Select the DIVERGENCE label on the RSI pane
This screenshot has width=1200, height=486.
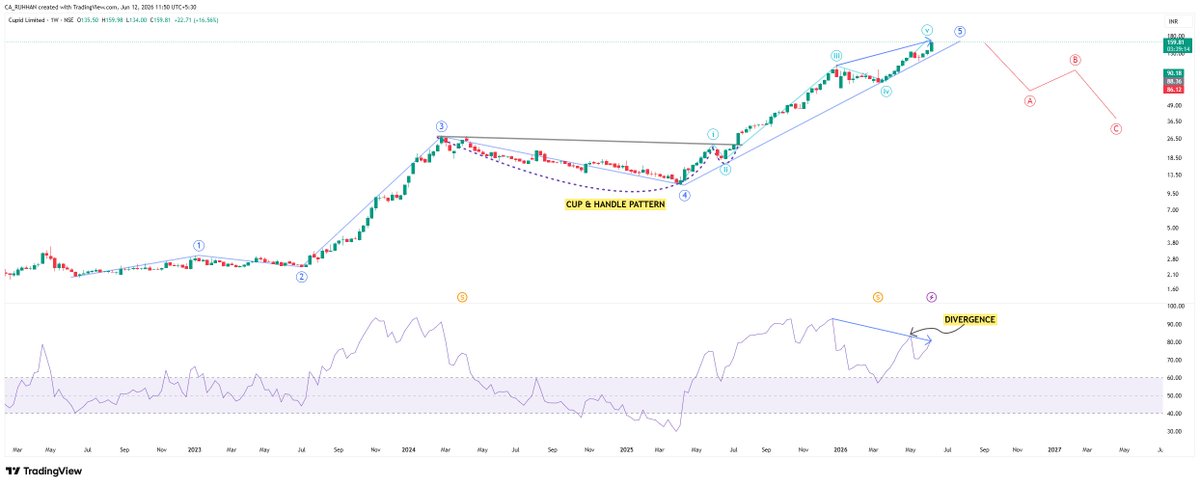coord(970,320)
